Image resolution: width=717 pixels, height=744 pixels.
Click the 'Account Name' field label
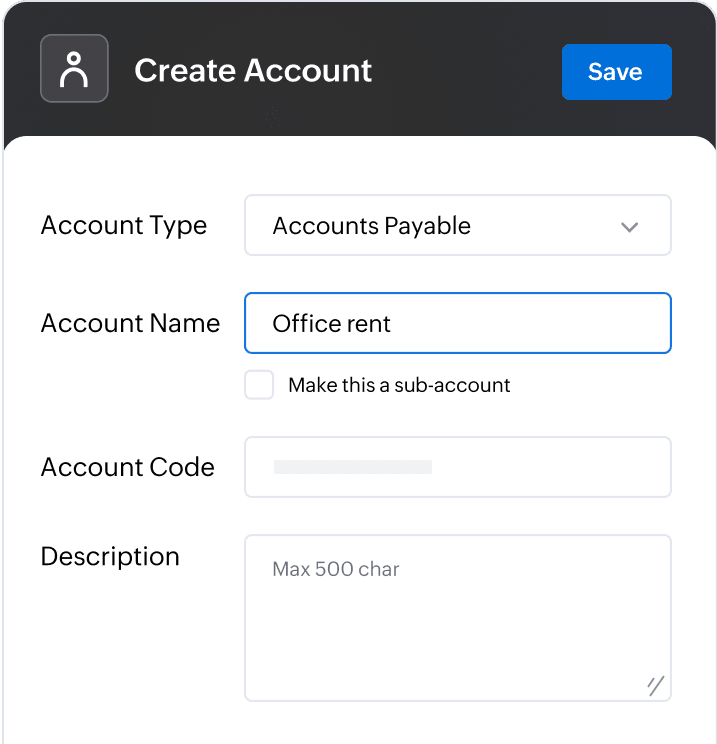(x=130, y=324)
